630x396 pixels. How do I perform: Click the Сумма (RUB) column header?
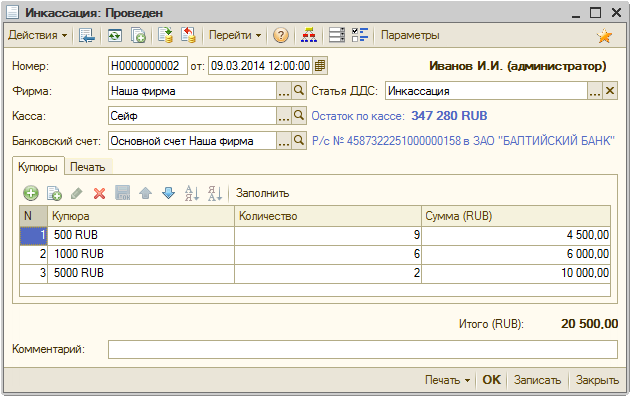pos(516,216)
